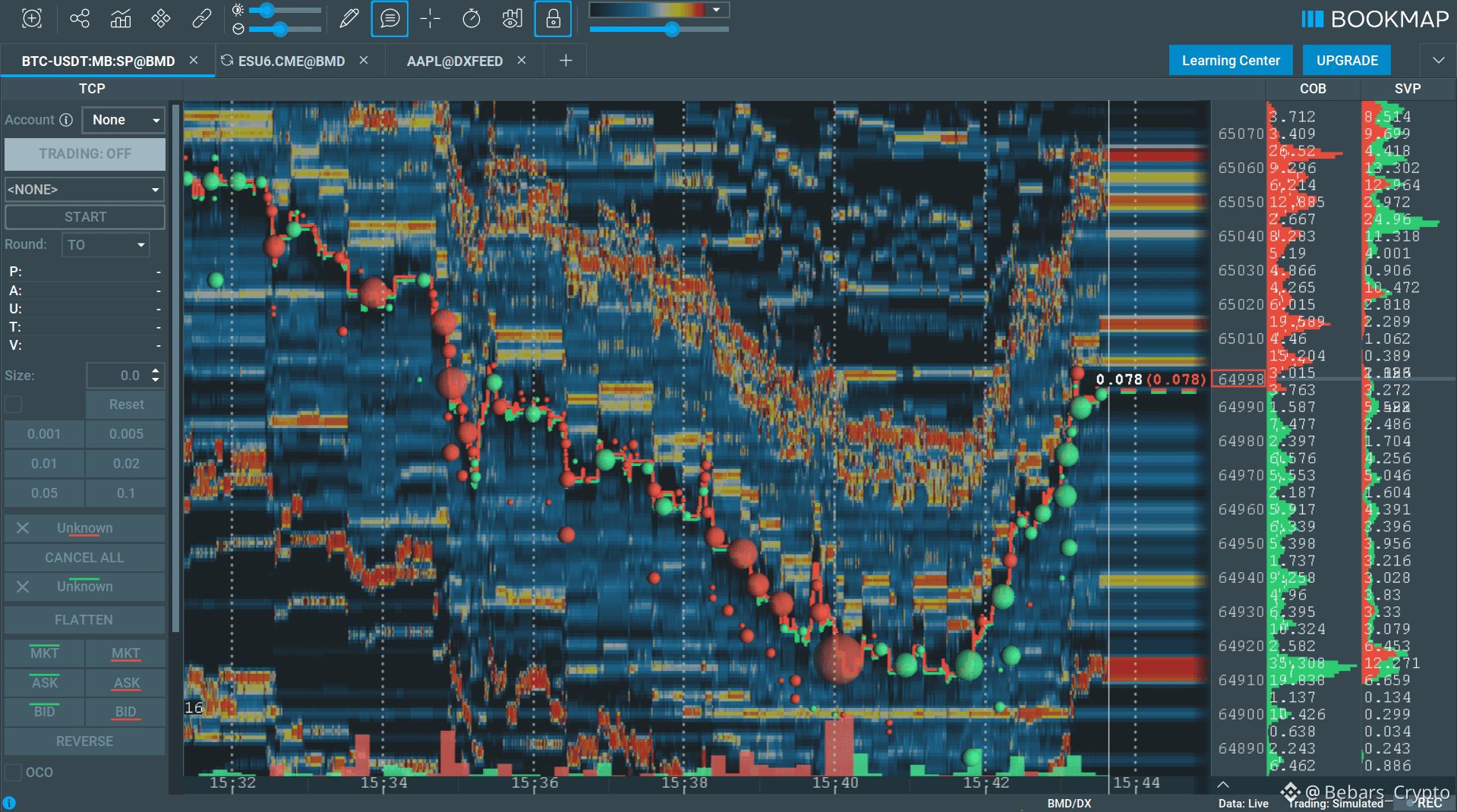This screenshot has height=812, width=1457.
Task: Click the SVP column header
Action: pos(1408,89)
